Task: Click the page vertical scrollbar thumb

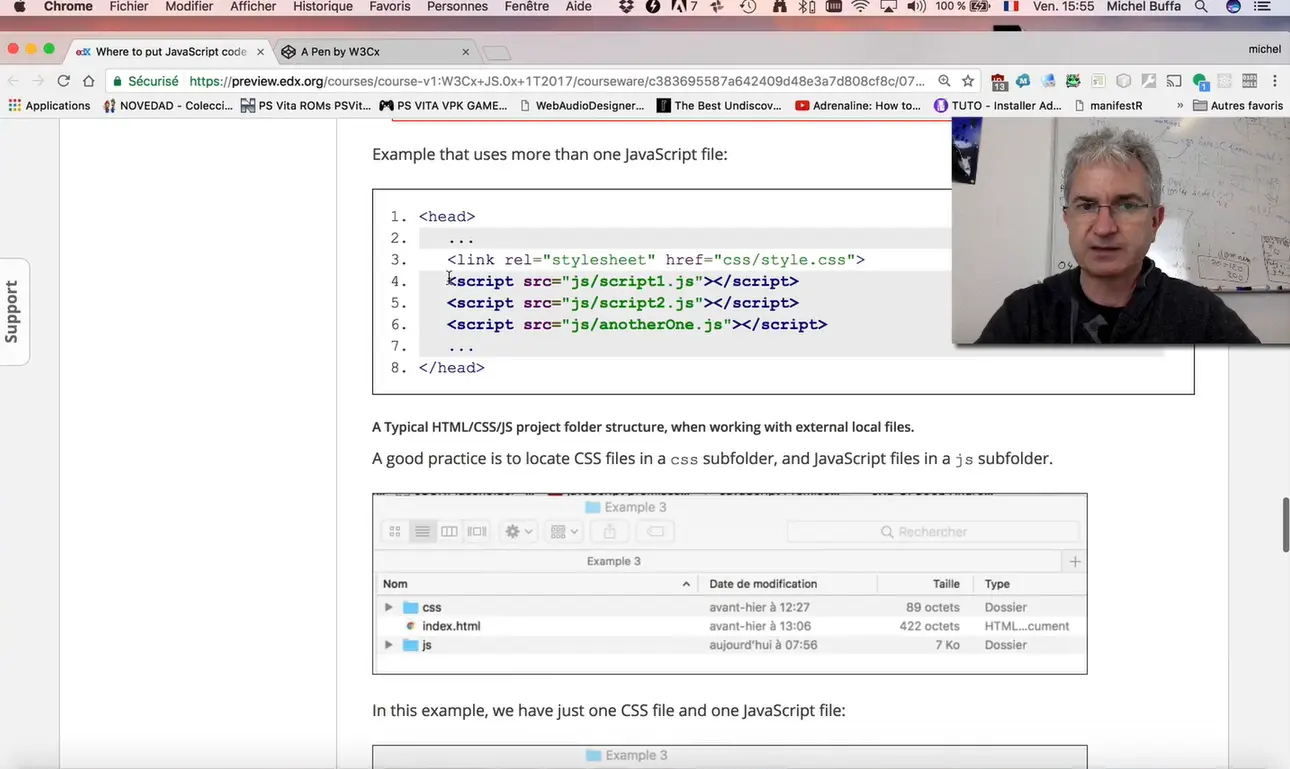Action: (1286, 523)
